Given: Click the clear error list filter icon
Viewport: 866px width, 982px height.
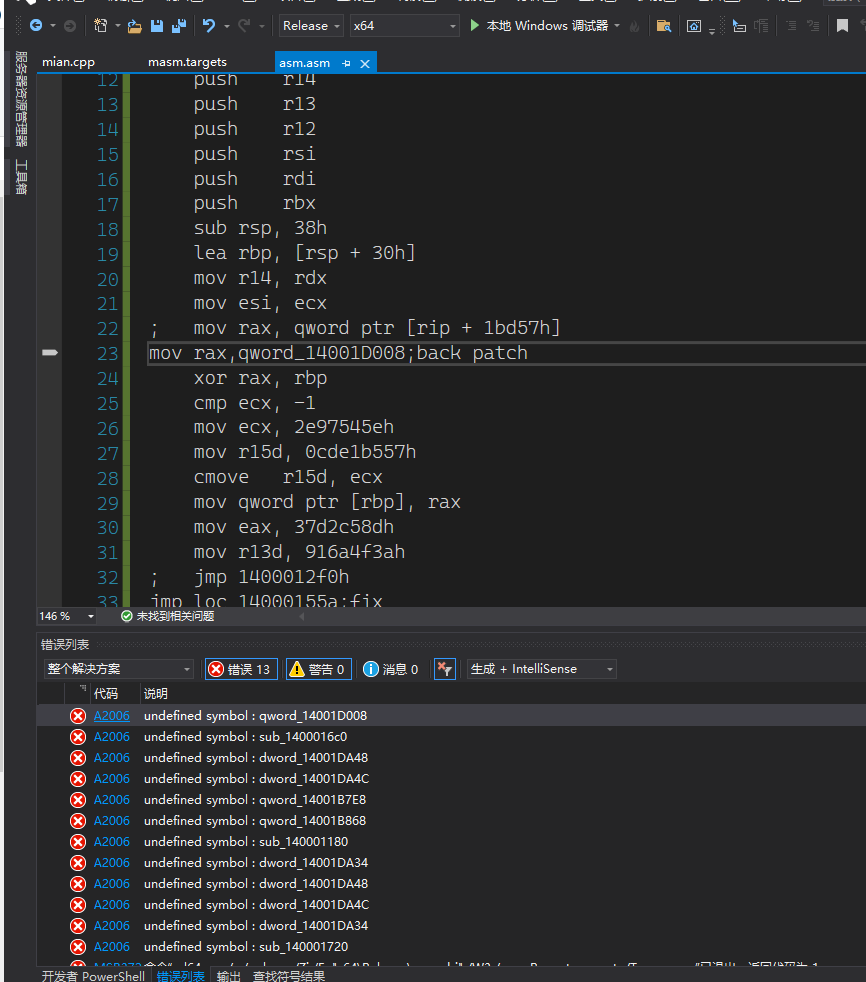Looking at the screenshot, I should click(445, 669).
